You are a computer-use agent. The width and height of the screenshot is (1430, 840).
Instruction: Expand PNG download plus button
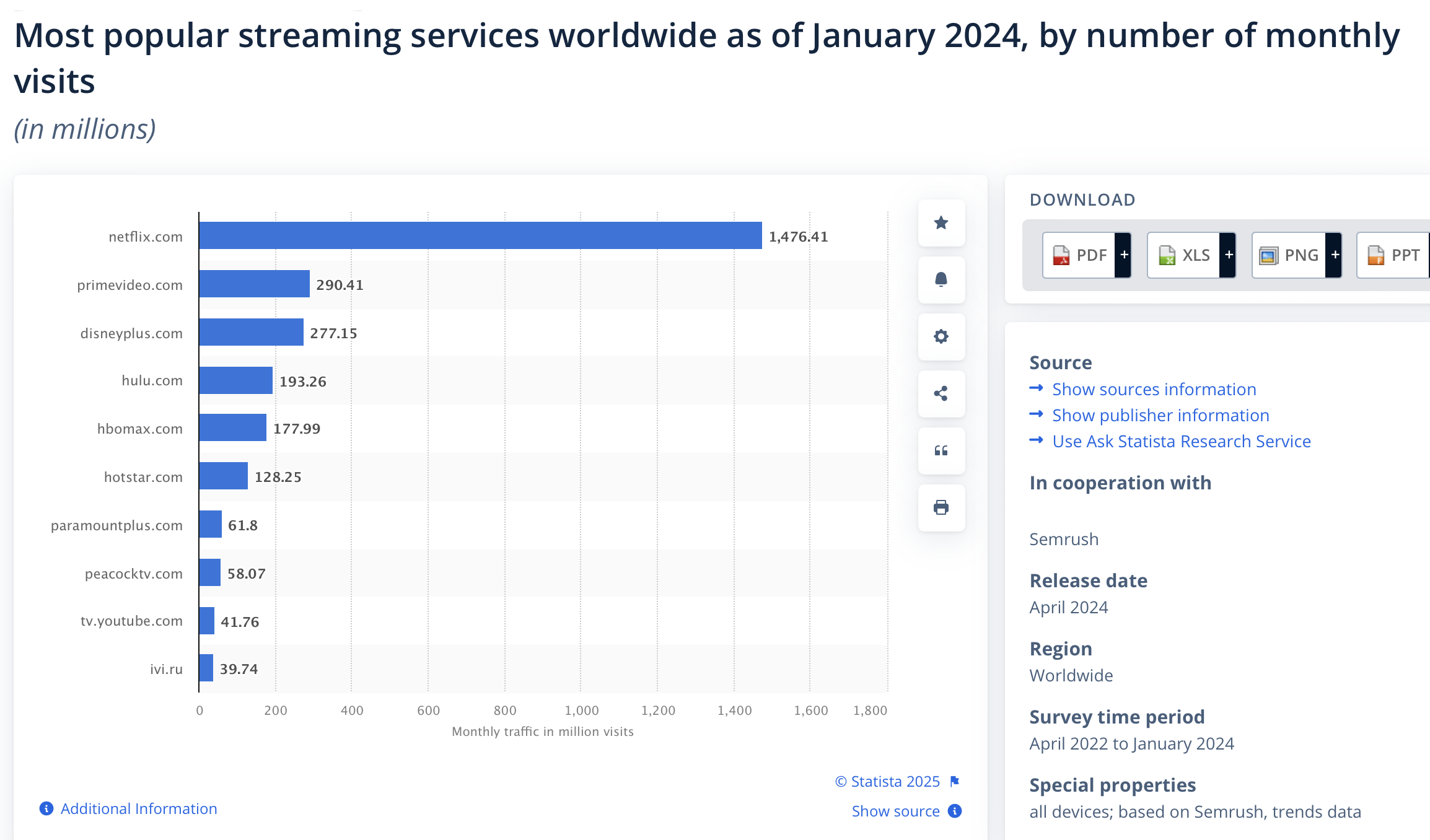pos(1335,255)
